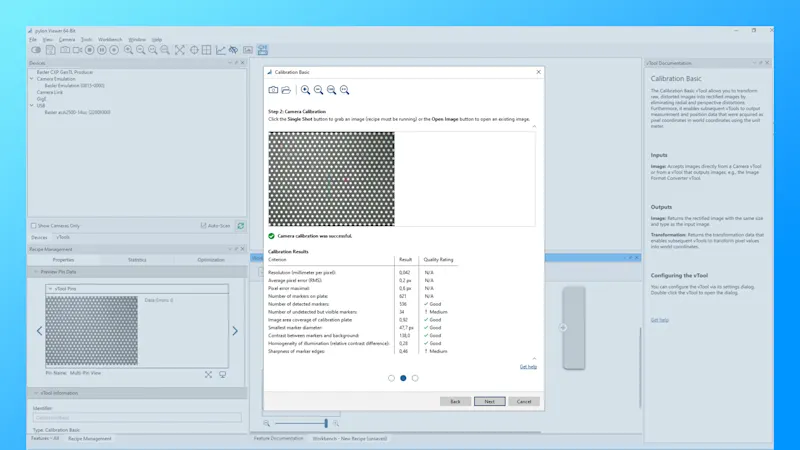Click fourth zoom magnifier in main toolbar

click(x=165, y=50)
